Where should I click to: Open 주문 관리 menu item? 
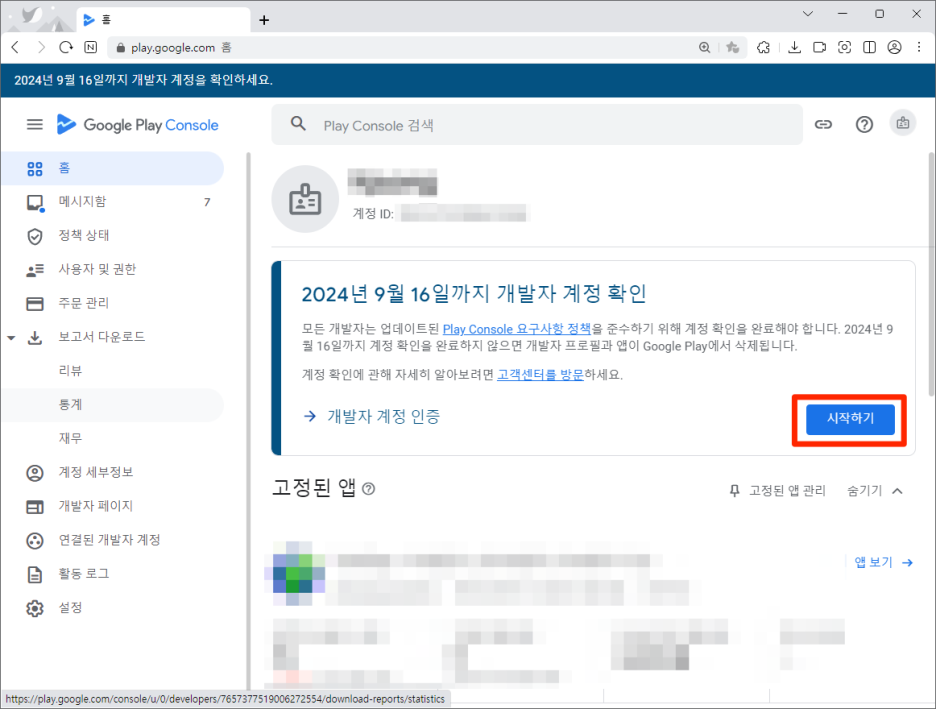click(113, 303)
